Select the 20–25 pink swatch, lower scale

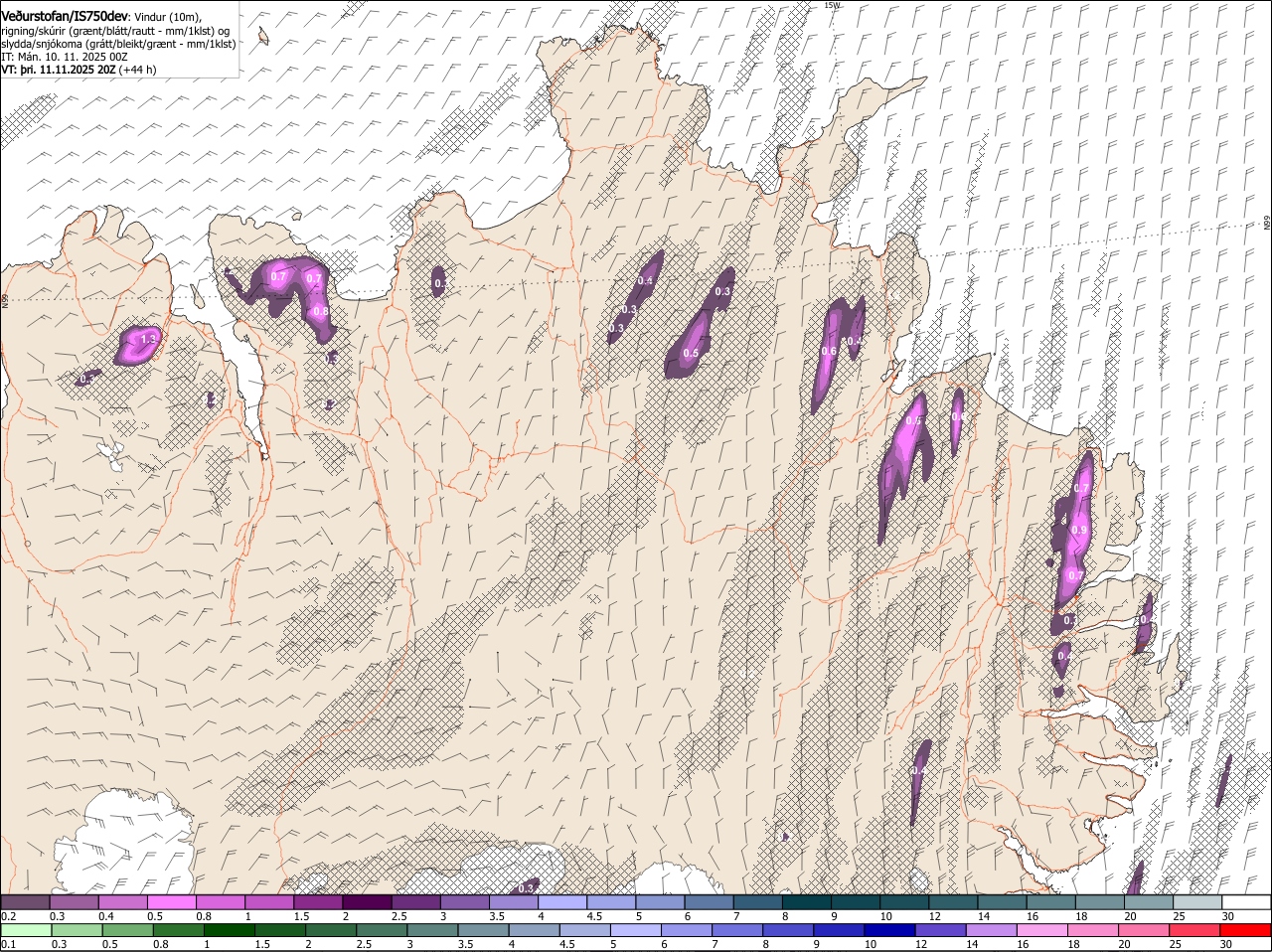1144,930
